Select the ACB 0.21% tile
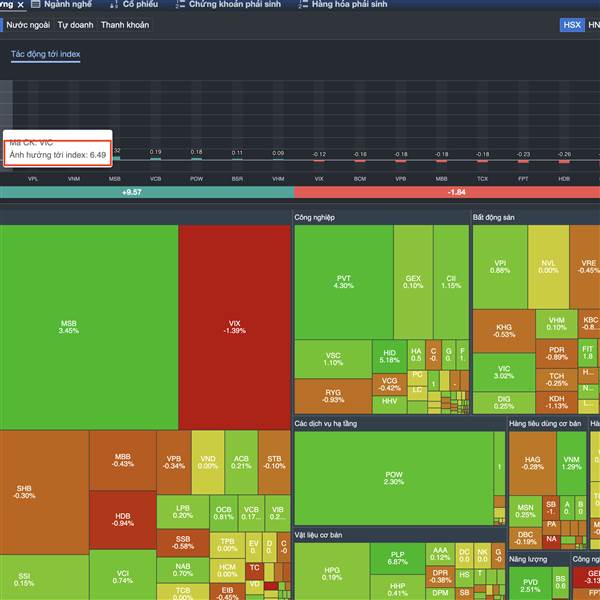 [x=241, y=462]
